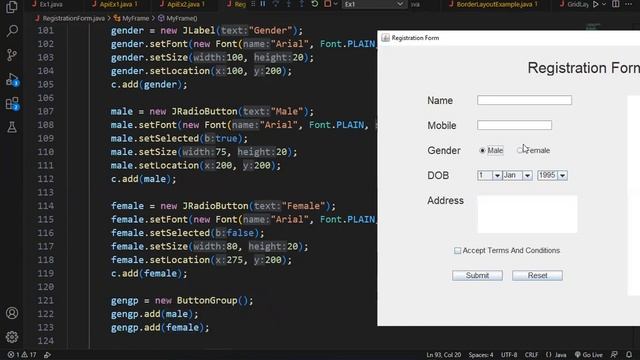The width and height of the screenshot is (640, 360).
Task: Click into the Name text field
Action: pos(524,100)
